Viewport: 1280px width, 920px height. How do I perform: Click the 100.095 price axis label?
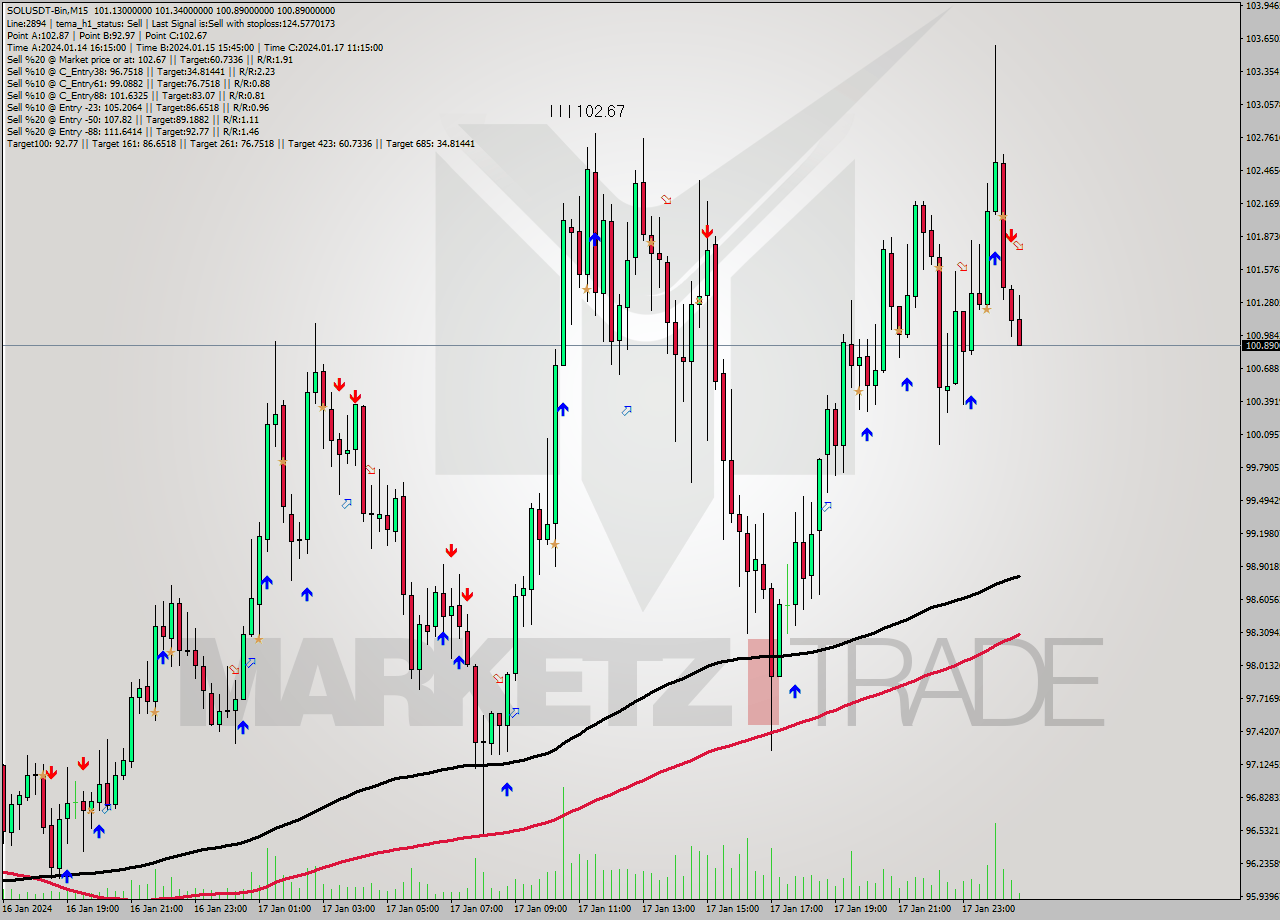pos(1262,434)
